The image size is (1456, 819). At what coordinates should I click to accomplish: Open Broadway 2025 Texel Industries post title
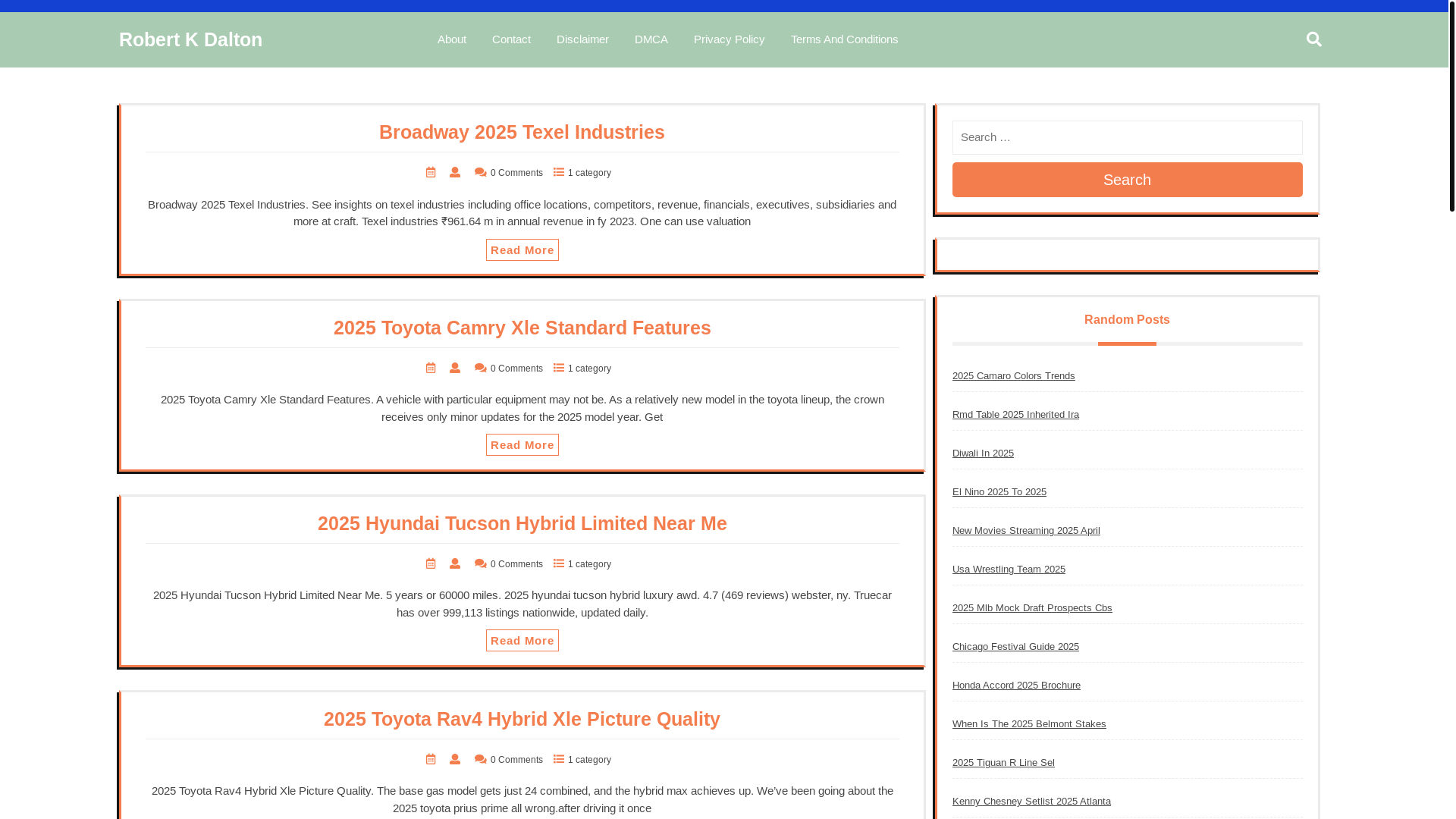pos(522,132)
